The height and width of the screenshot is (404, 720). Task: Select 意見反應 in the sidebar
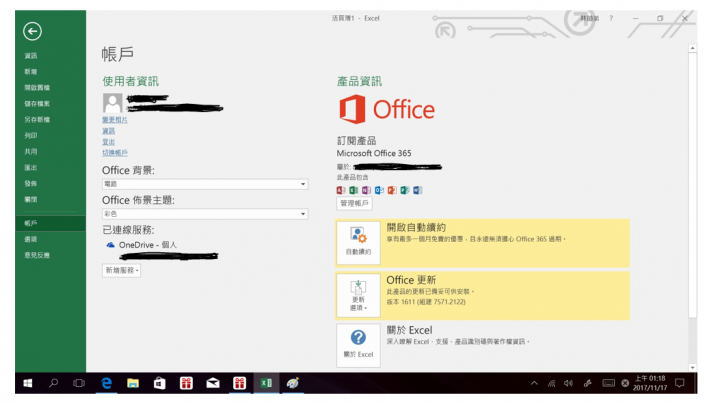click(x=37, y=255)
